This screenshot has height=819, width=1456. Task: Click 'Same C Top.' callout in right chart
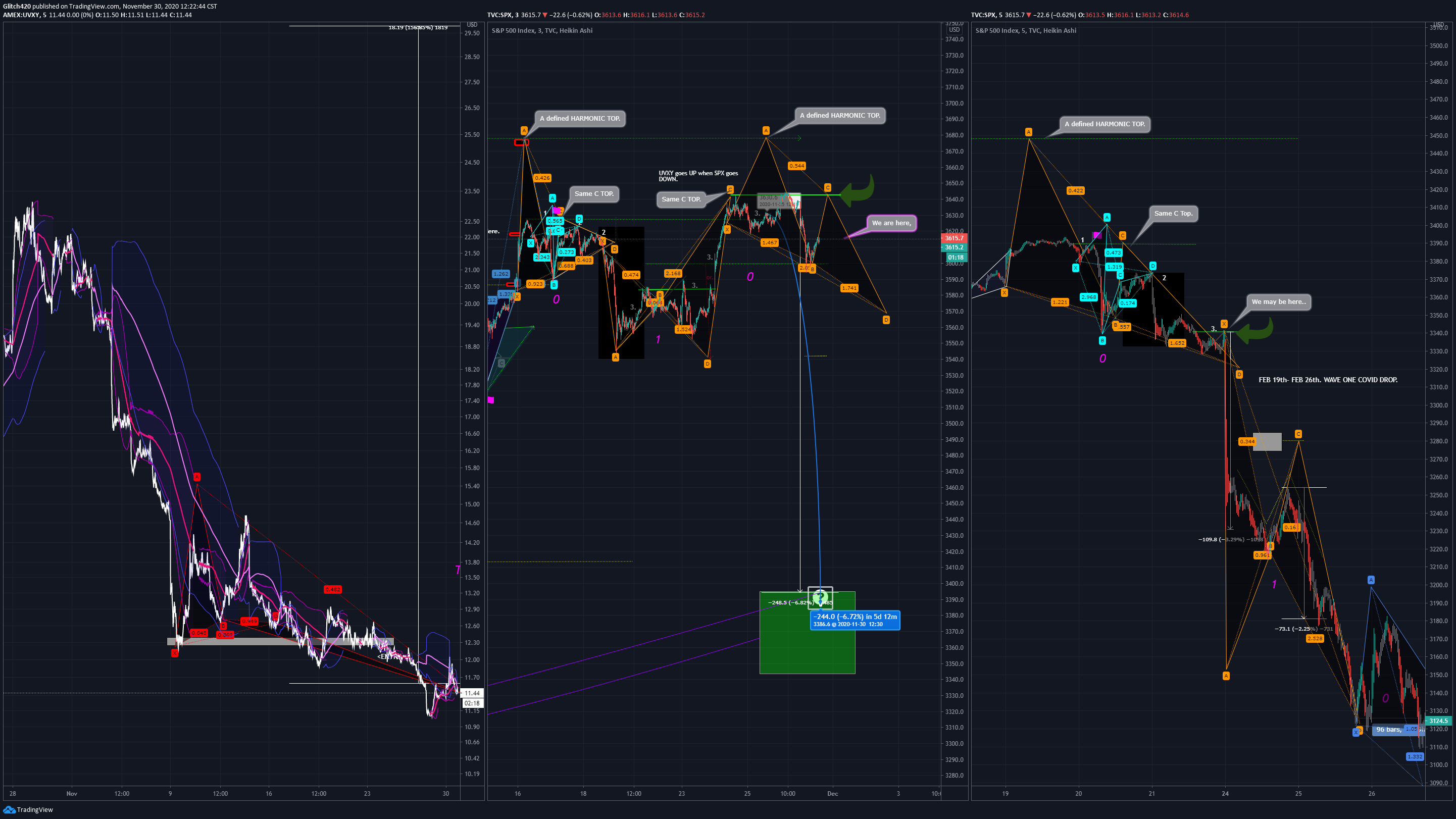[1173, 213]
